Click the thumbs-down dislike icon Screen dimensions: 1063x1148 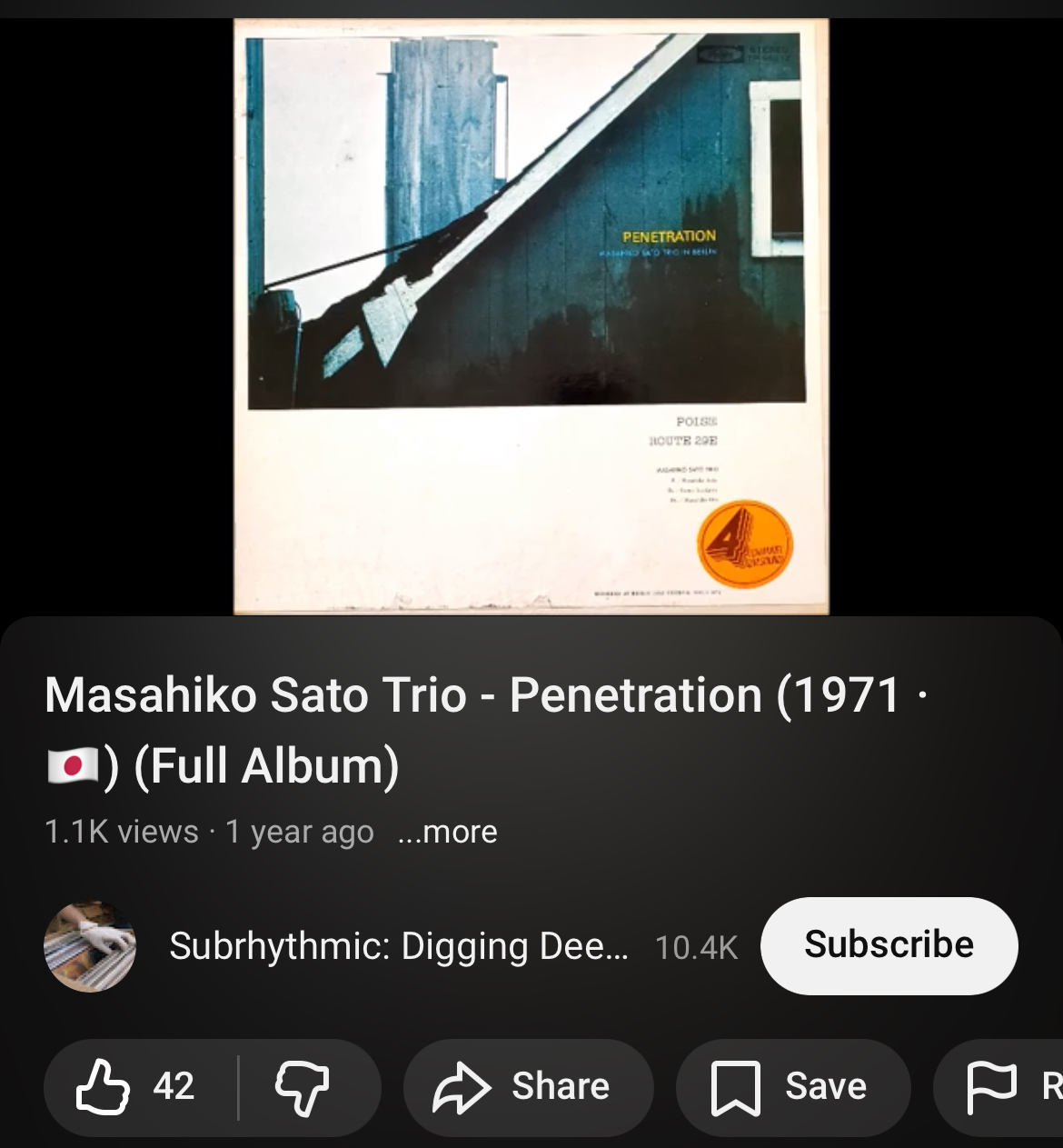tap(303, 1088)
